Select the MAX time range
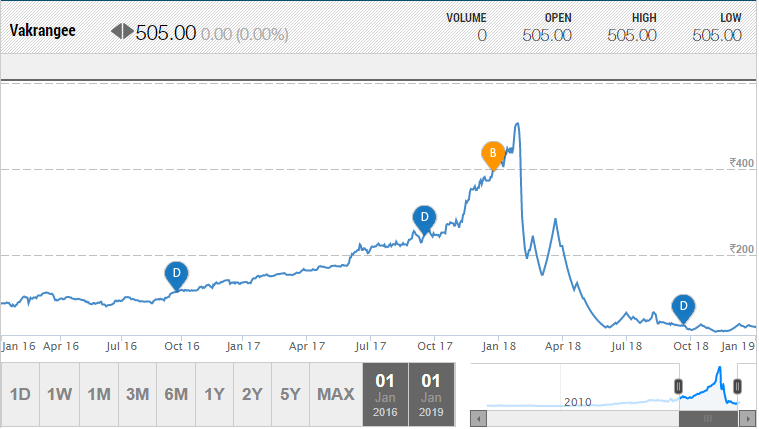Image resolution: width=759 pixels, height=429 pixels. click(x=336, y=394)
